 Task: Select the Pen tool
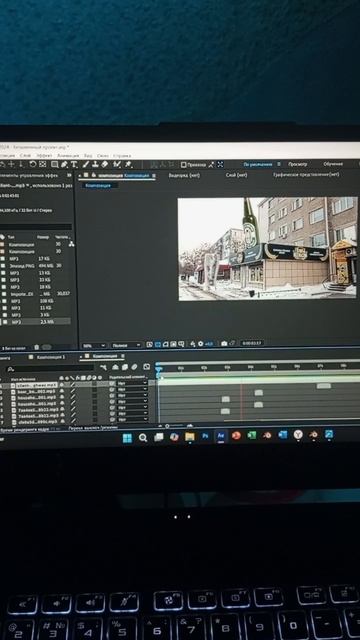pyautogui.click(x=64, y=164)
